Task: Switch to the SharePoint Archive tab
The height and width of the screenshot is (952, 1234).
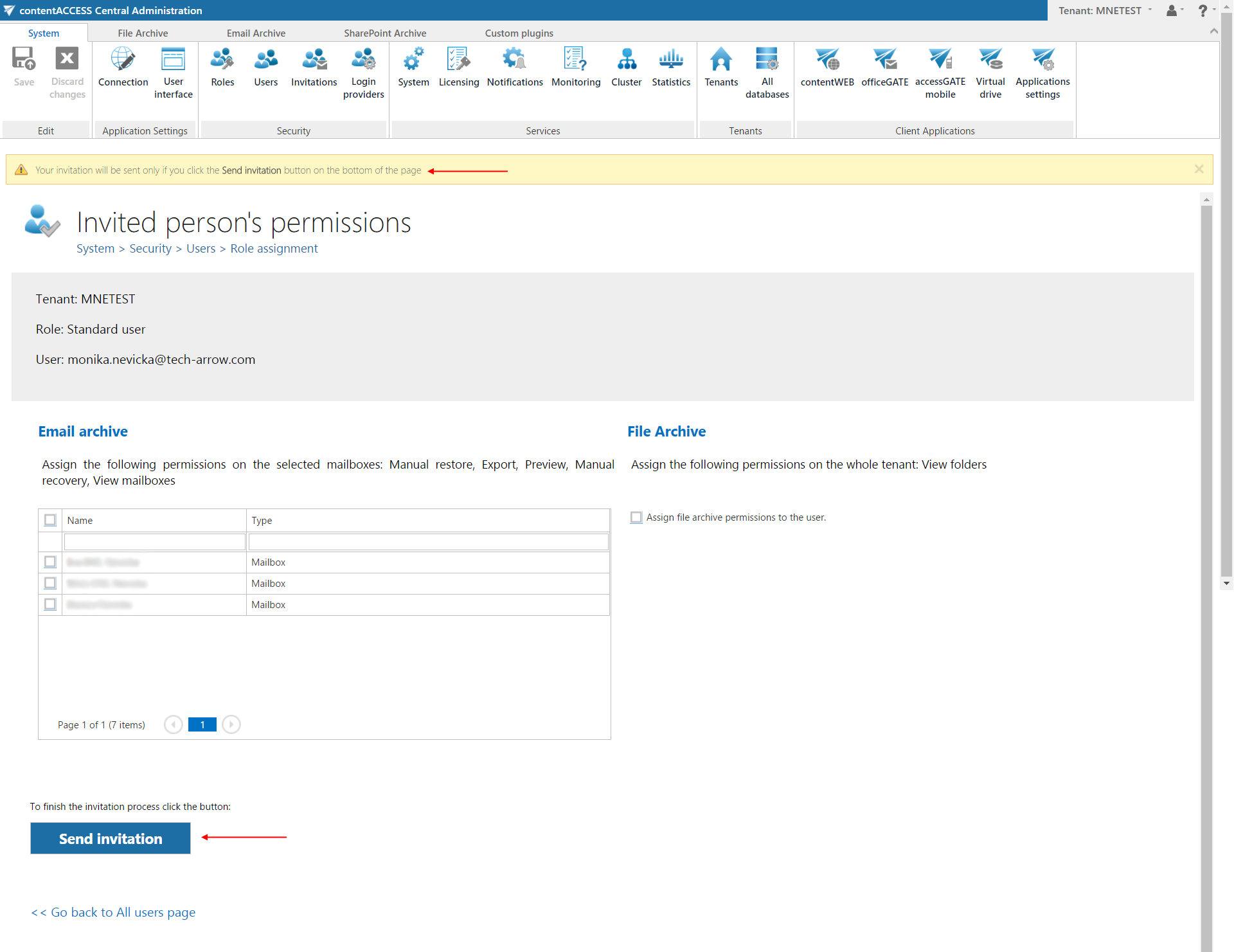Action: [384, 33]
